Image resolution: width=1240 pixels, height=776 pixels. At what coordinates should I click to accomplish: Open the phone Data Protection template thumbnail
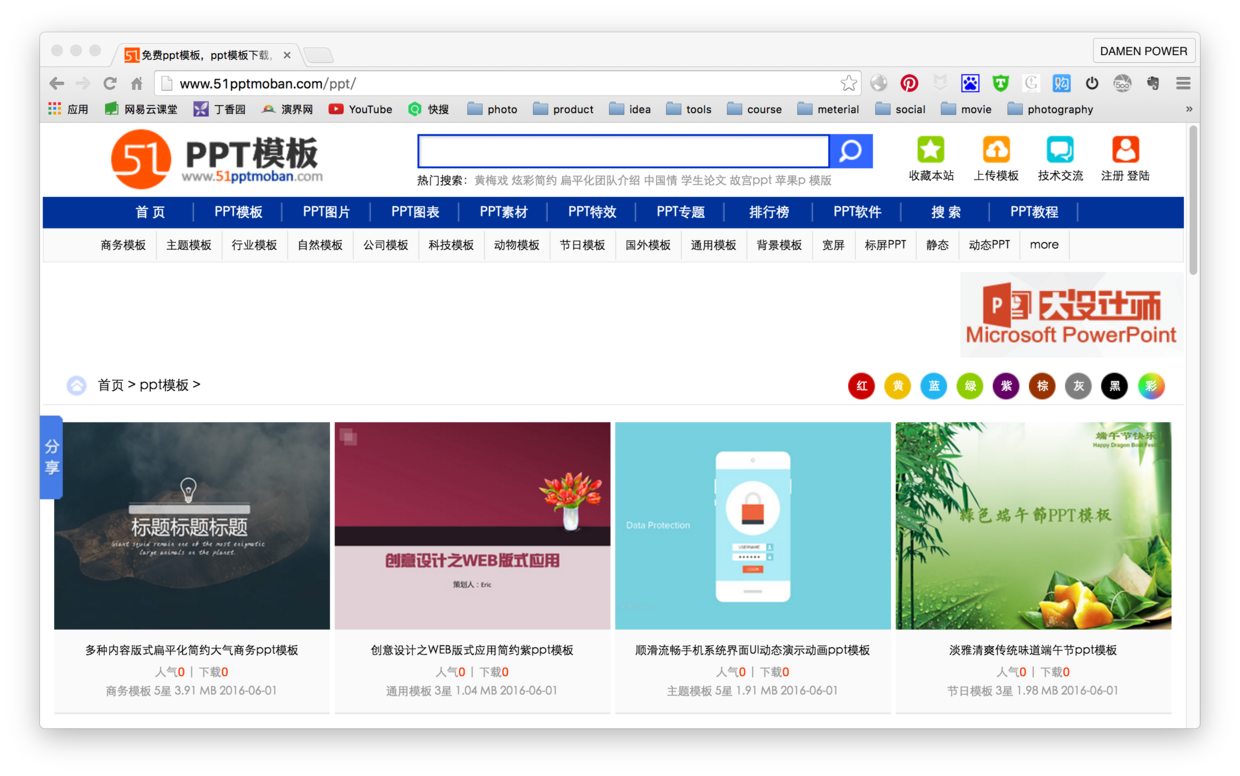click(x=753, y=526)
